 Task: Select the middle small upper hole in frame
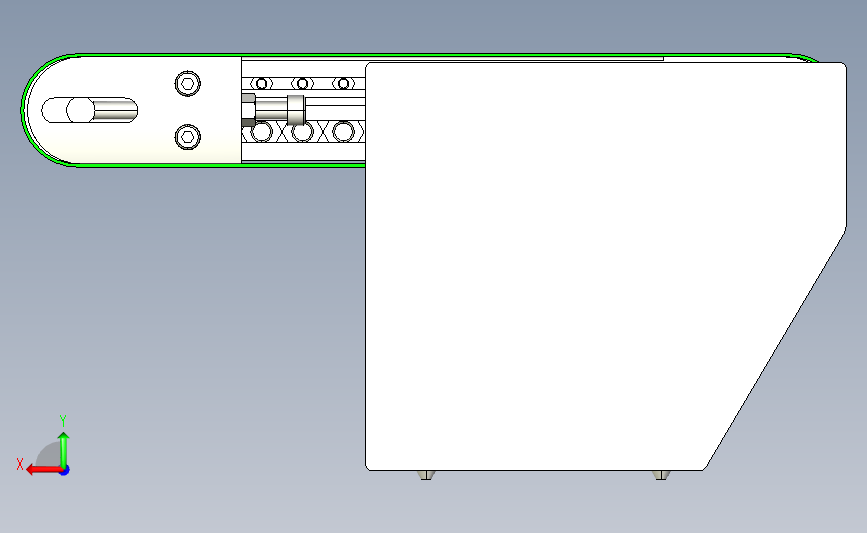pos(302,83)
